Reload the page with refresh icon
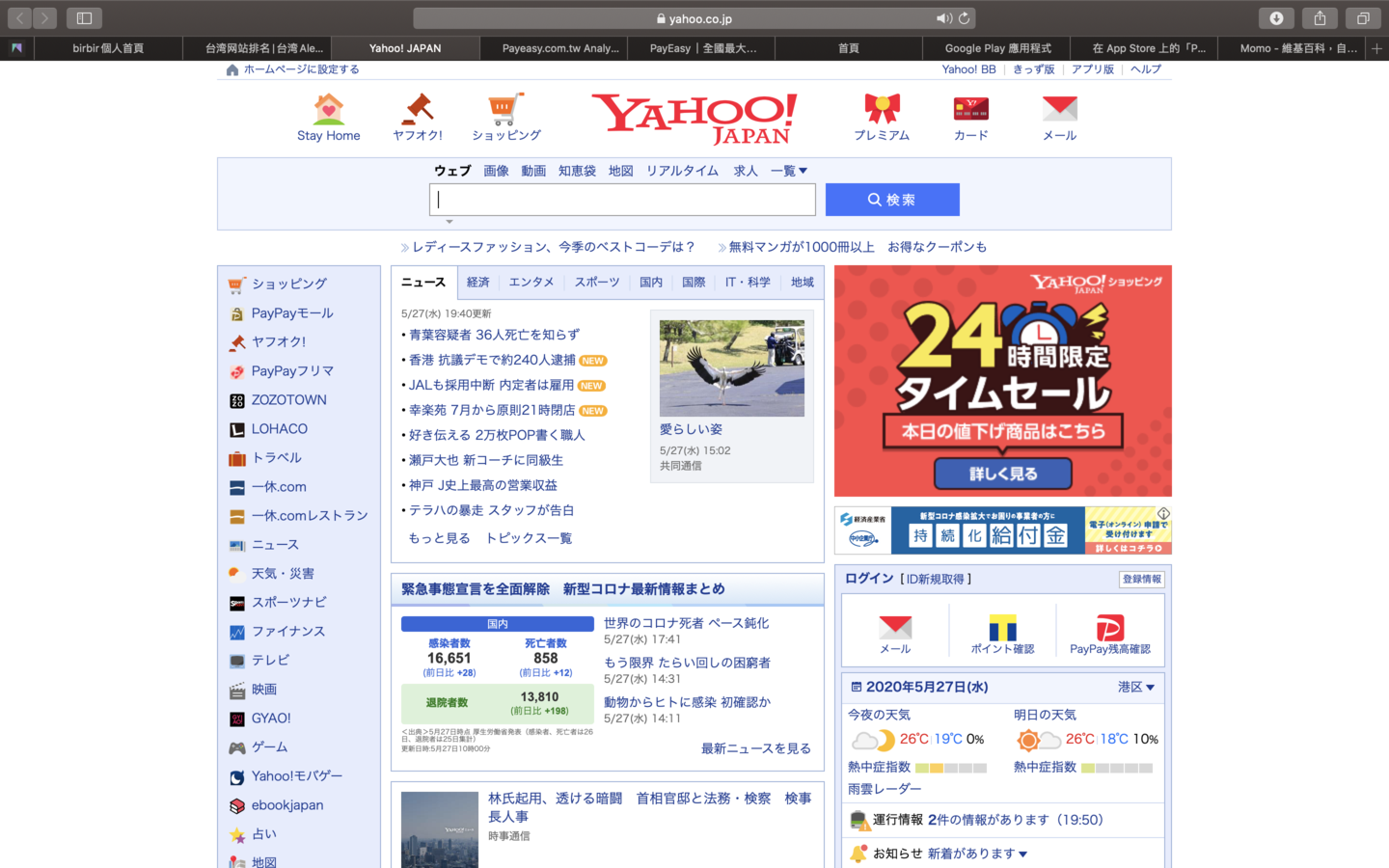This screenshot has height=868, width=1389. (x=964, y=18)
